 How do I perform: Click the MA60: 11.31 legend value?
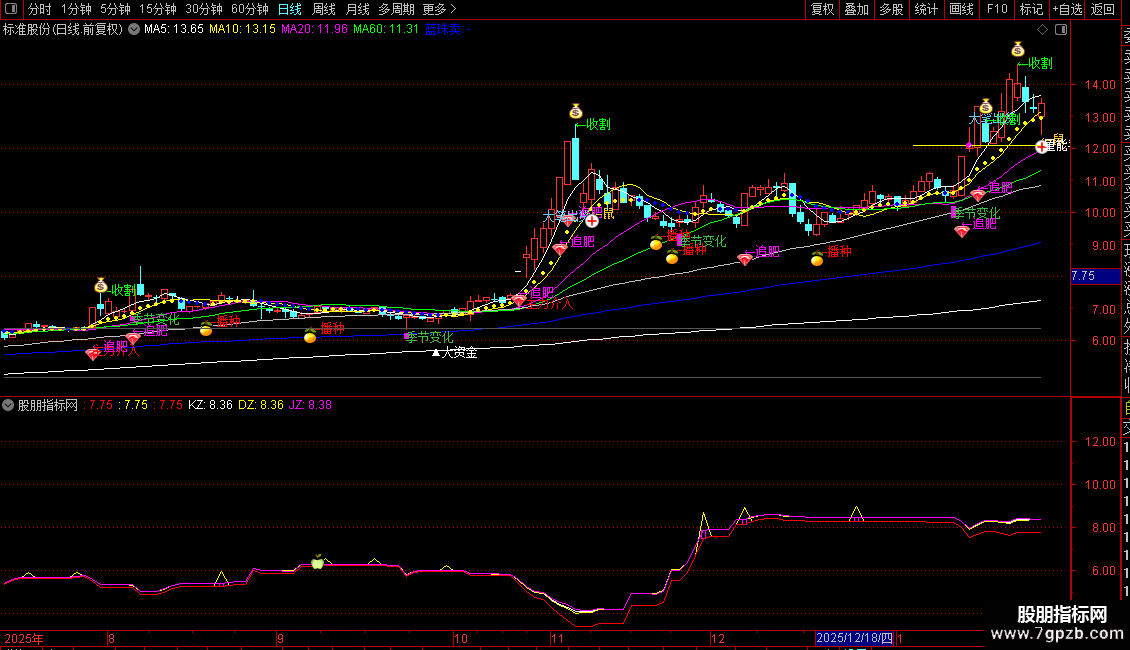[386, 30]
